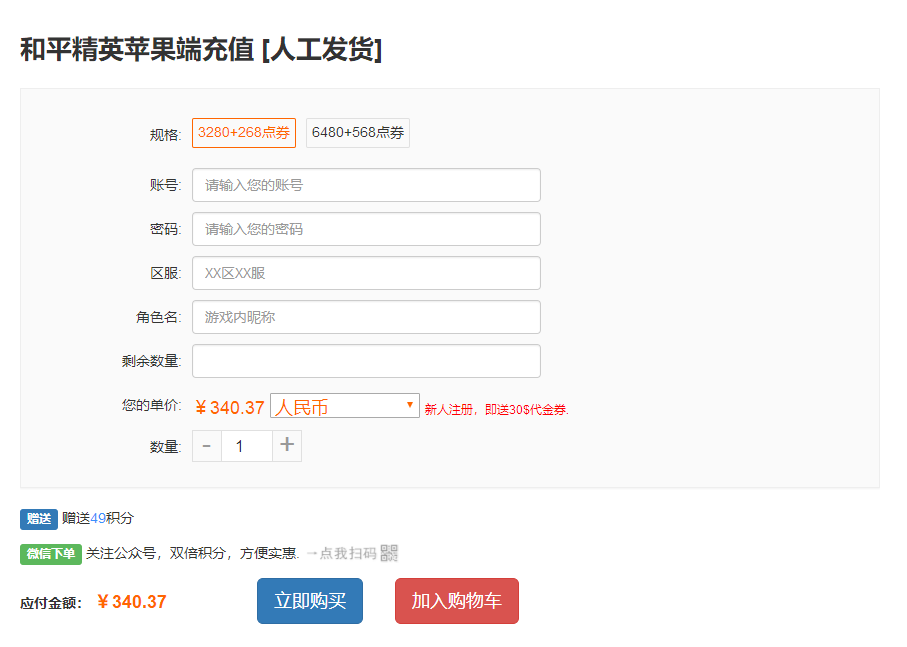This screenshot has width=907, height=647.
Task: Click the 您的单价 label
Action: (152, 405)
